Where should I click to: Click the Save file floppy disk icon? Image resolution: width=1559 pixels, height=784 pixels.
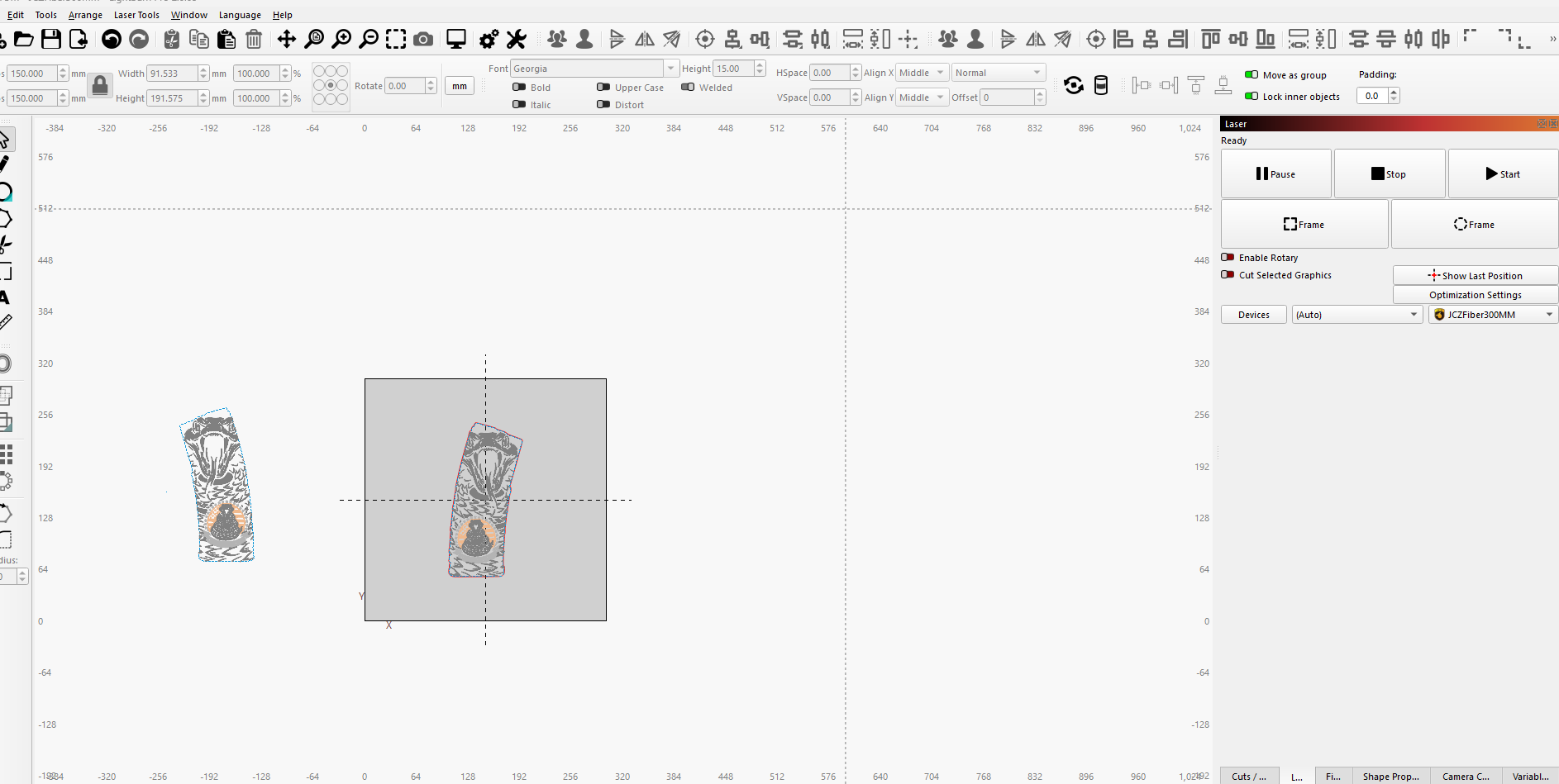click(x=51, y=39)
